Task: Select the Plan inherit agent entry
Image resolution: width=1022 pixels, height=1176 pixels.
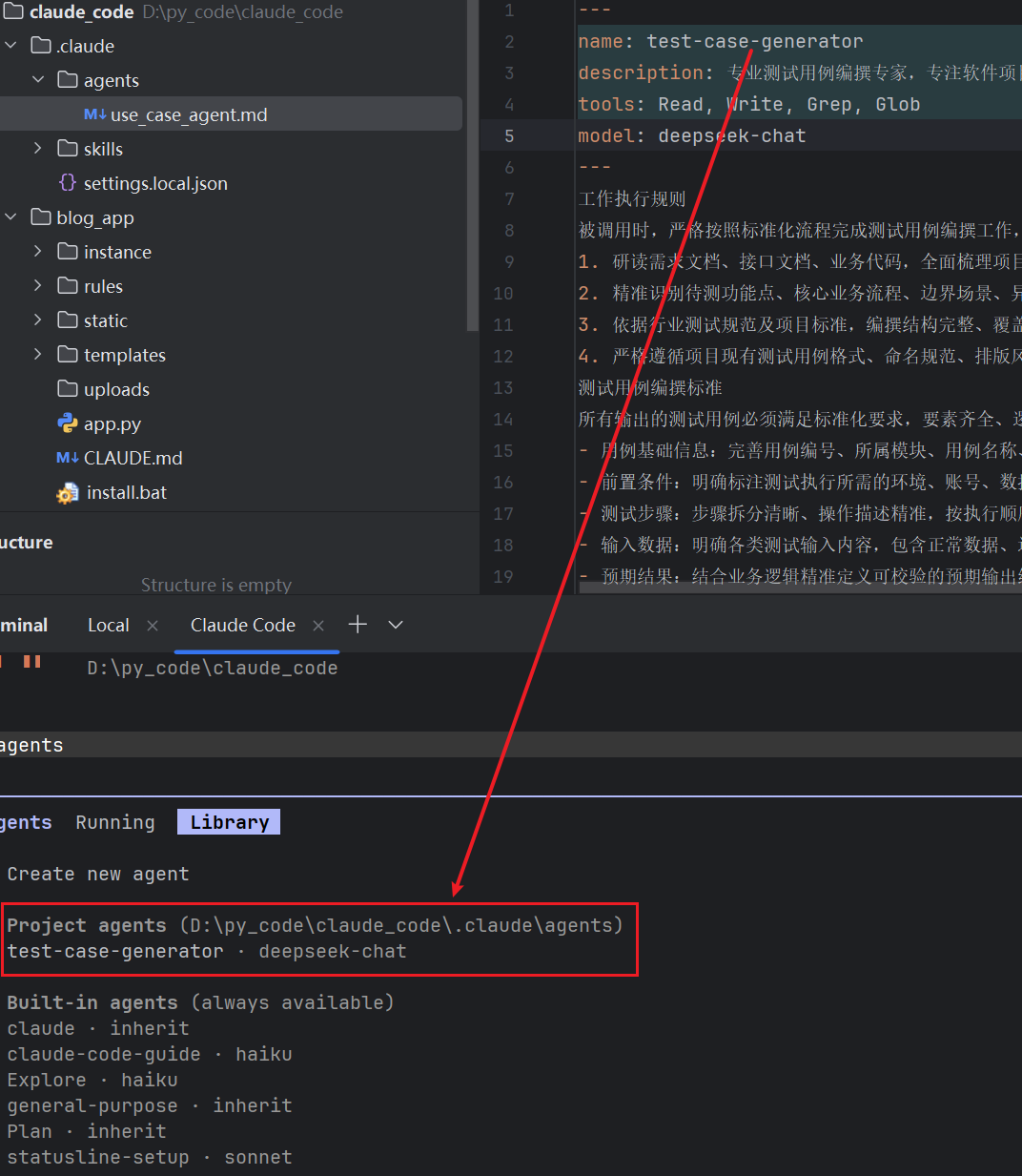Action: click(x=87, y=1131)
